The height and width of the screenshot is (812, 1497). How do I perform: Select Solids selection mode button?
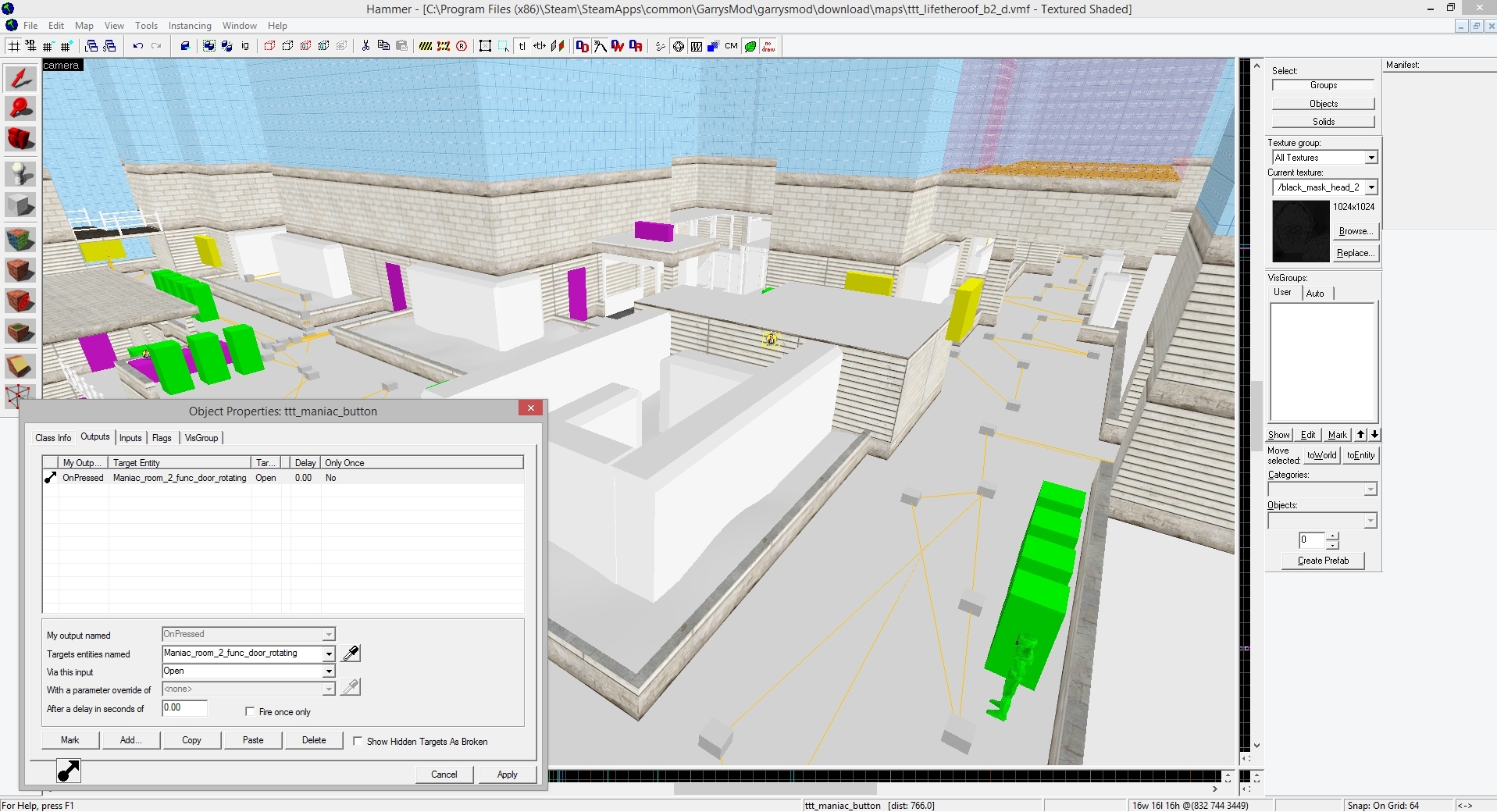point(1323,122)
